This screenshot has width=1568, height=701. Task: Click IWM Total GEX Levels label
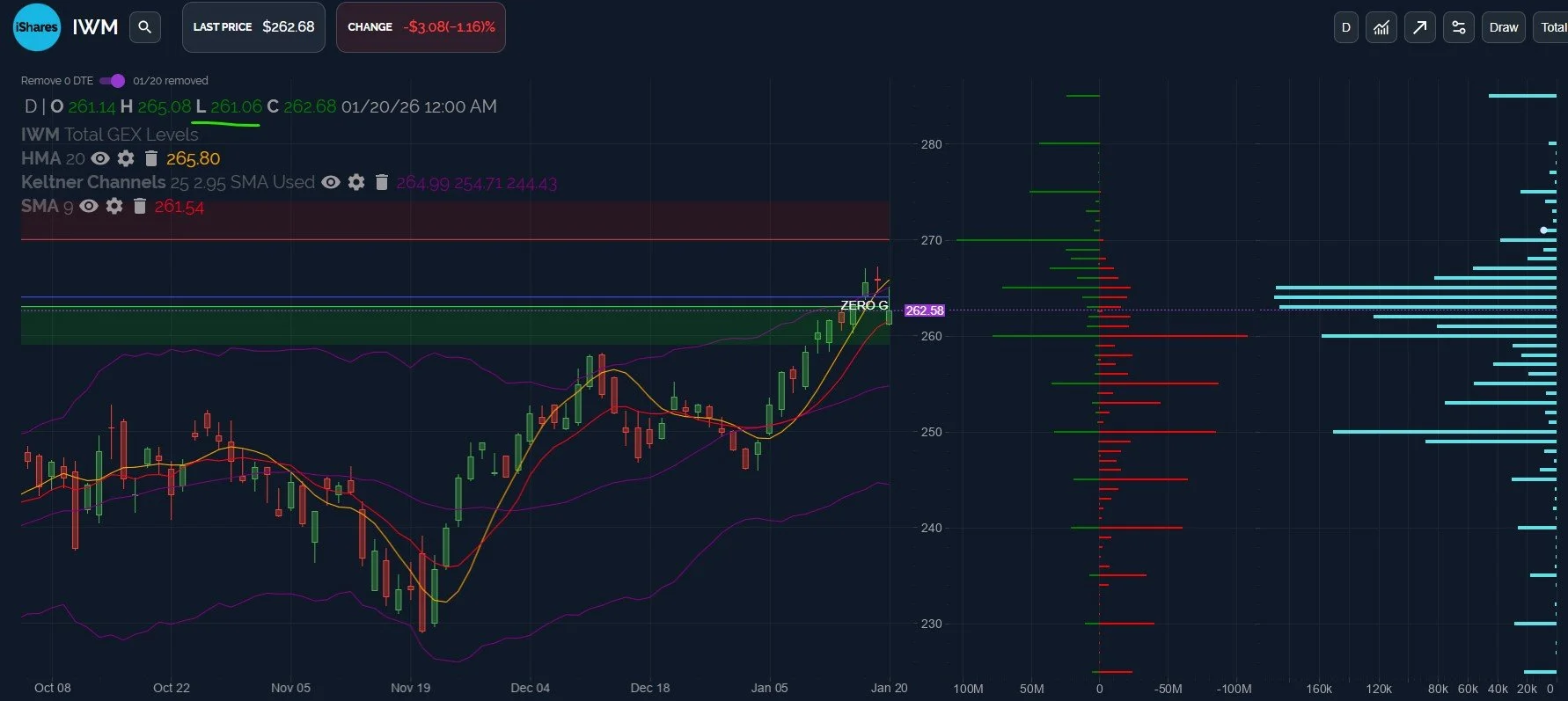(110, 135)
